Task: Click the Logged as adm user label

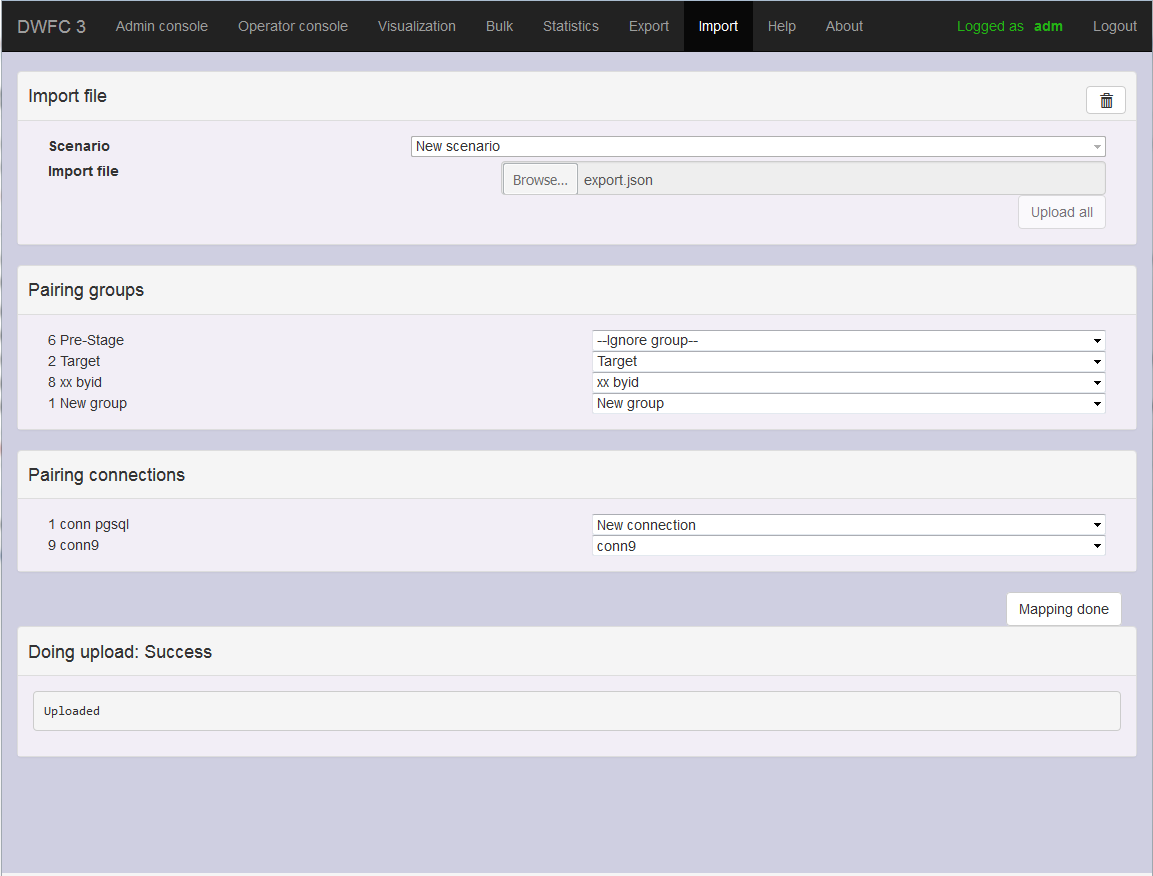Action: (x=1010, y=26)
